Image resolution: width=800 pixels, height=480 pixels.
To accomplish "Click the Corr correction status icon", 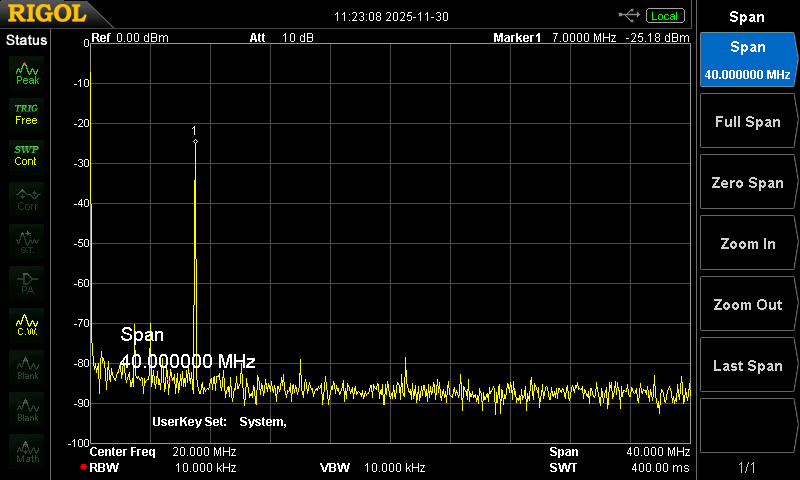I will [x=27, y=199].
